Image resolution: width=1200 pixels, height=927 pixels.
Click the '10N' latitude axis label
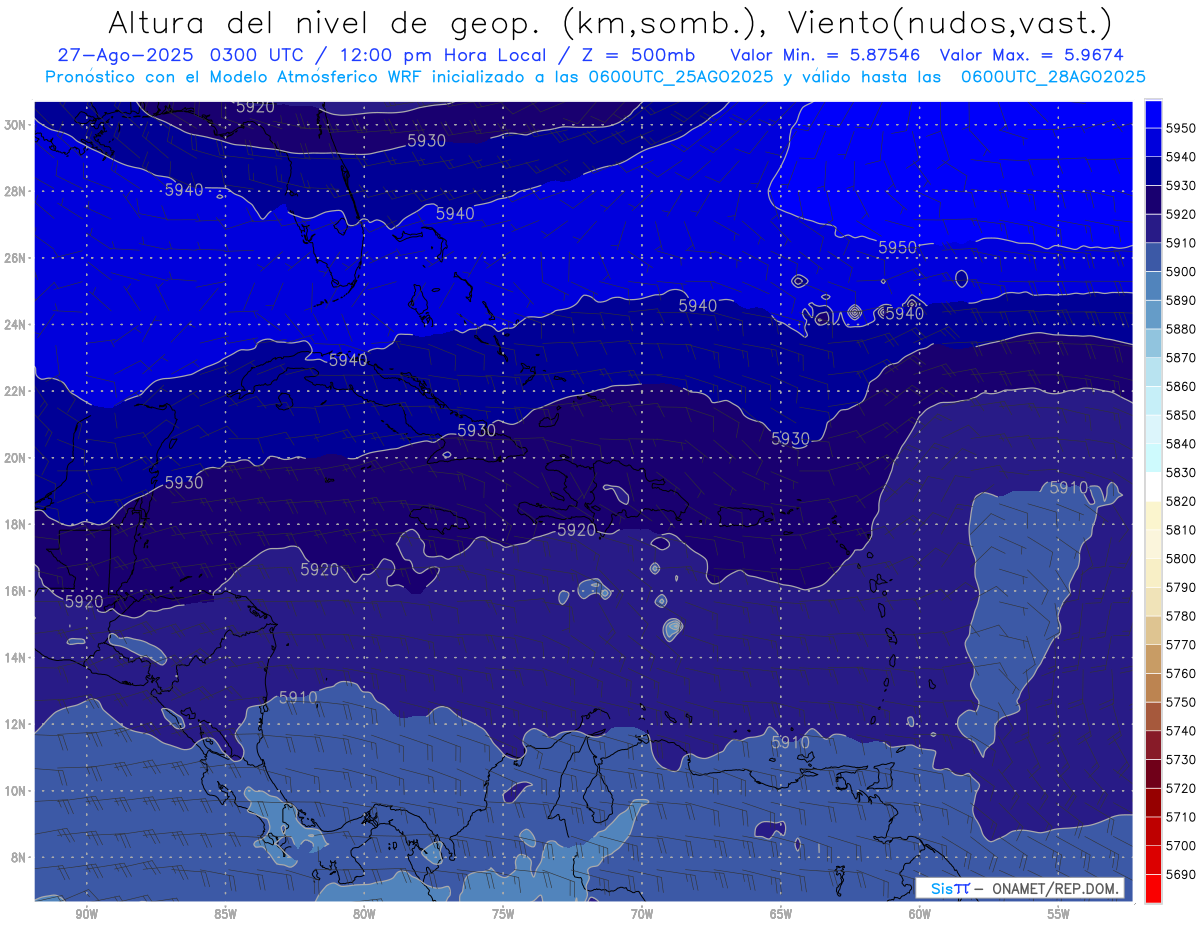15,791
